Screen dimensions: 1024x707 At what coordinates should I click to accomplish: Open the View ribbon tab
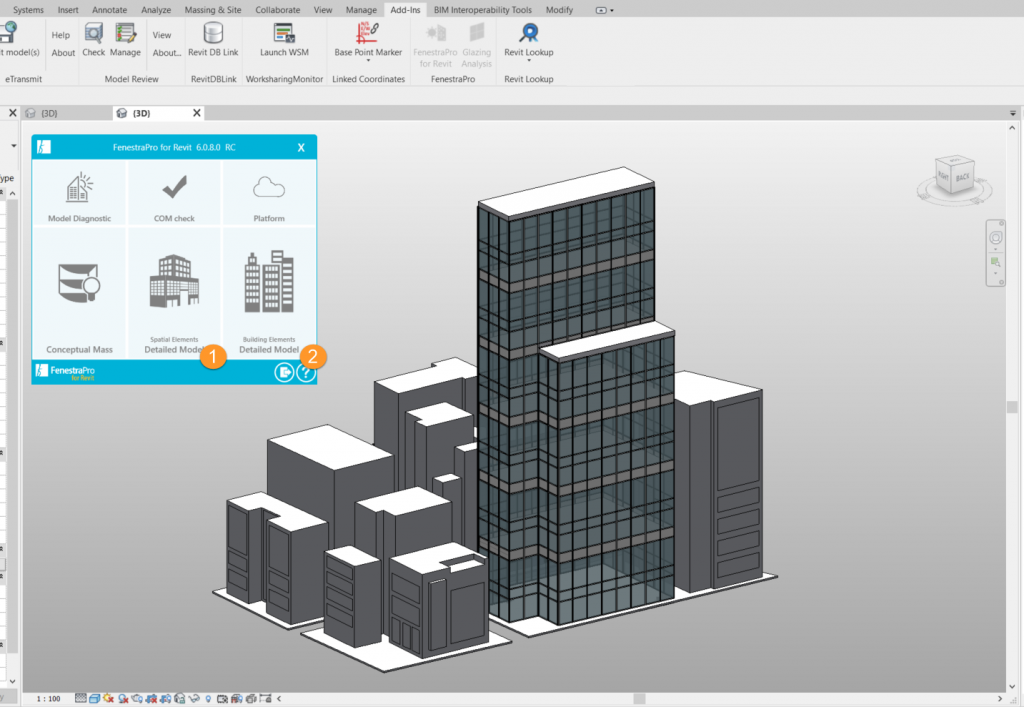323,10
